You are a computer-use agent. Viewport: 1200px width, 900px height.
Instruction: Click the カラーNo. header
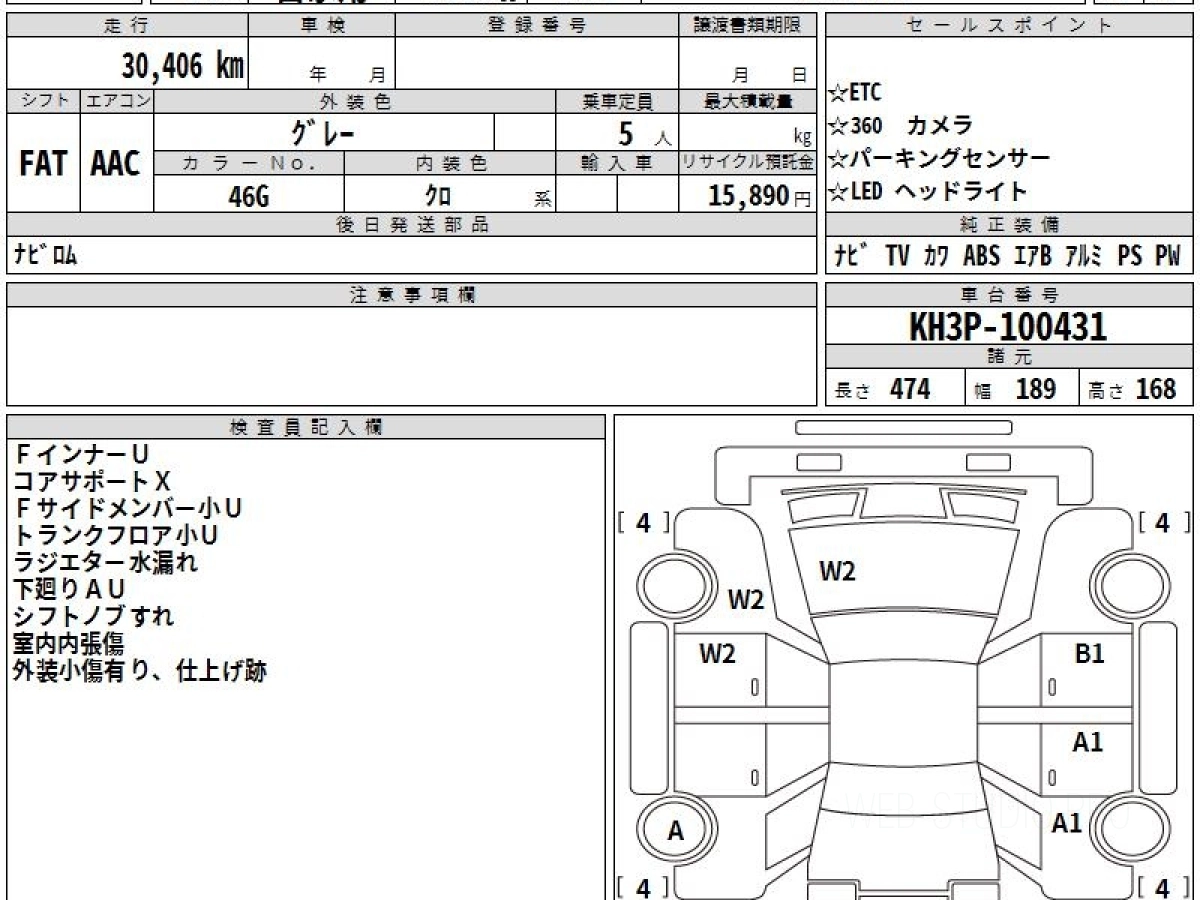[249, 163]
